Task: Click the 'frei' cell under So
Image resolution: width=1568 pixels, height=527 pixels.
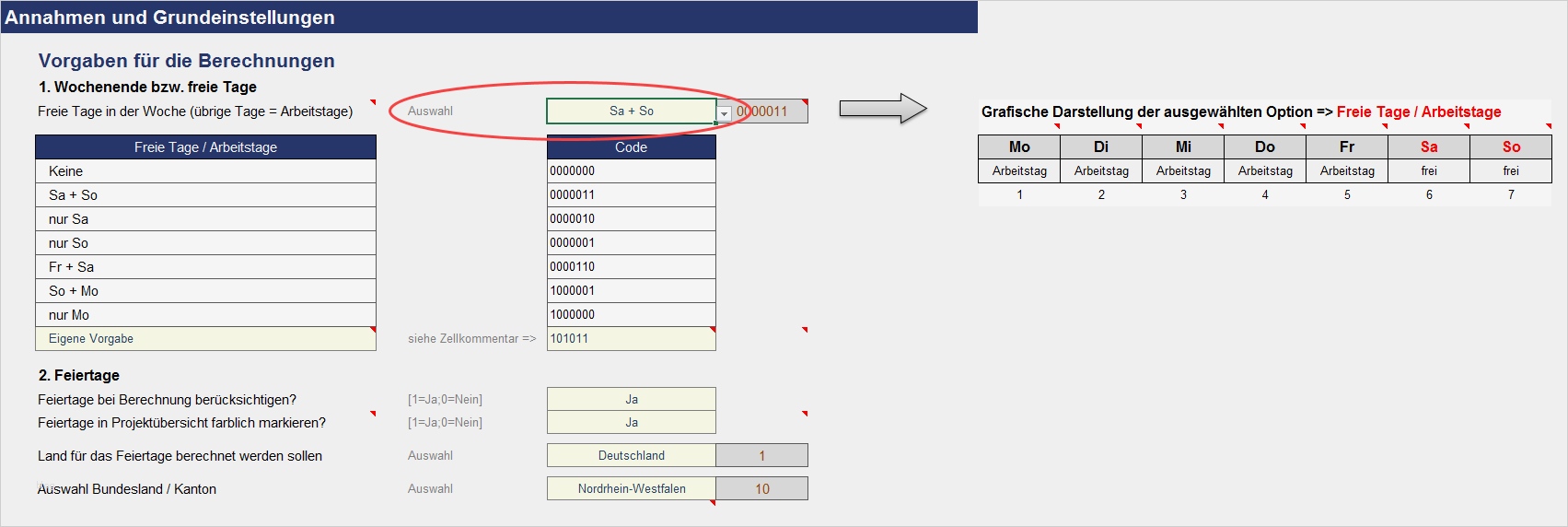Action: (1511, 170)
